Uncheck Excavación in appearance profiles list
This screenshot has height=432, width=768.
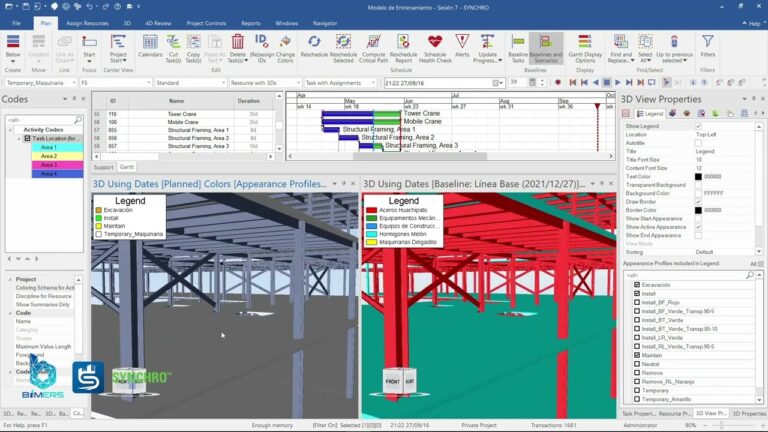point(637,285)
